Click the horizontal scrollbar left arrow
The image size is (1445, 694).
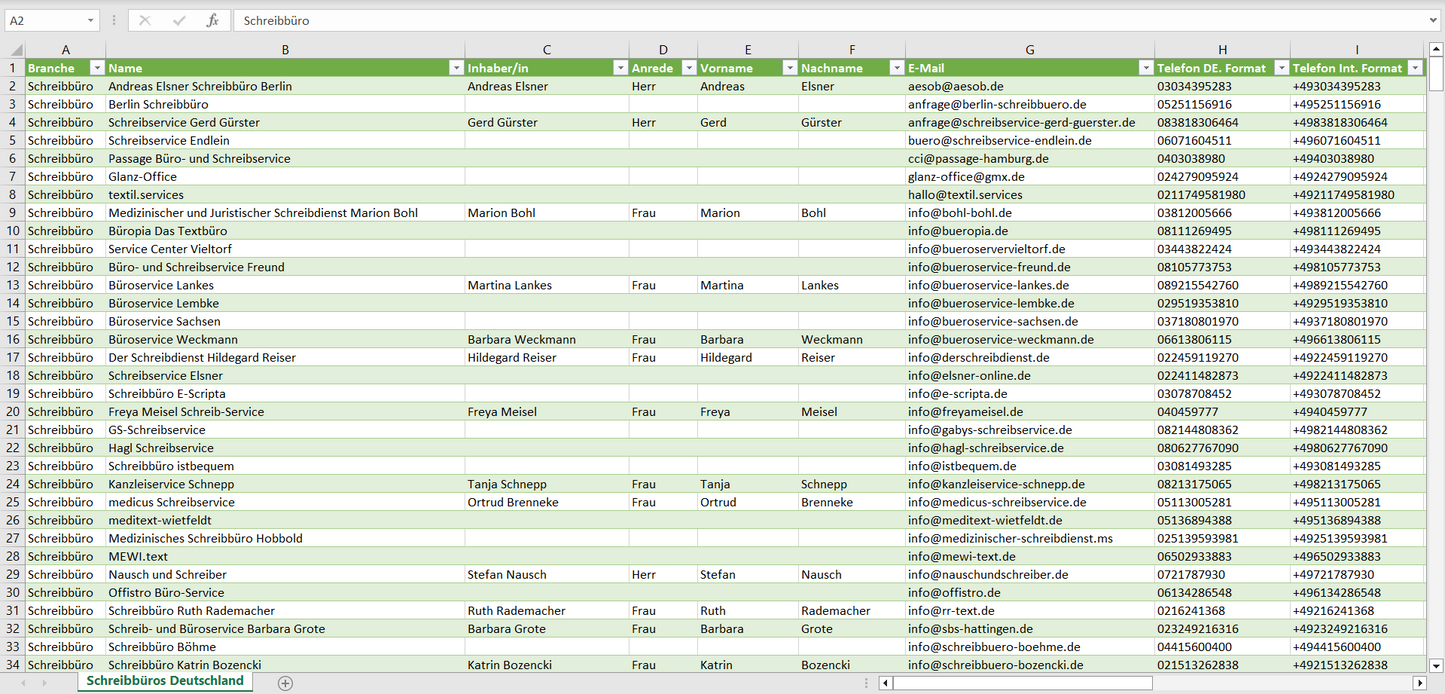coord(885,683)
